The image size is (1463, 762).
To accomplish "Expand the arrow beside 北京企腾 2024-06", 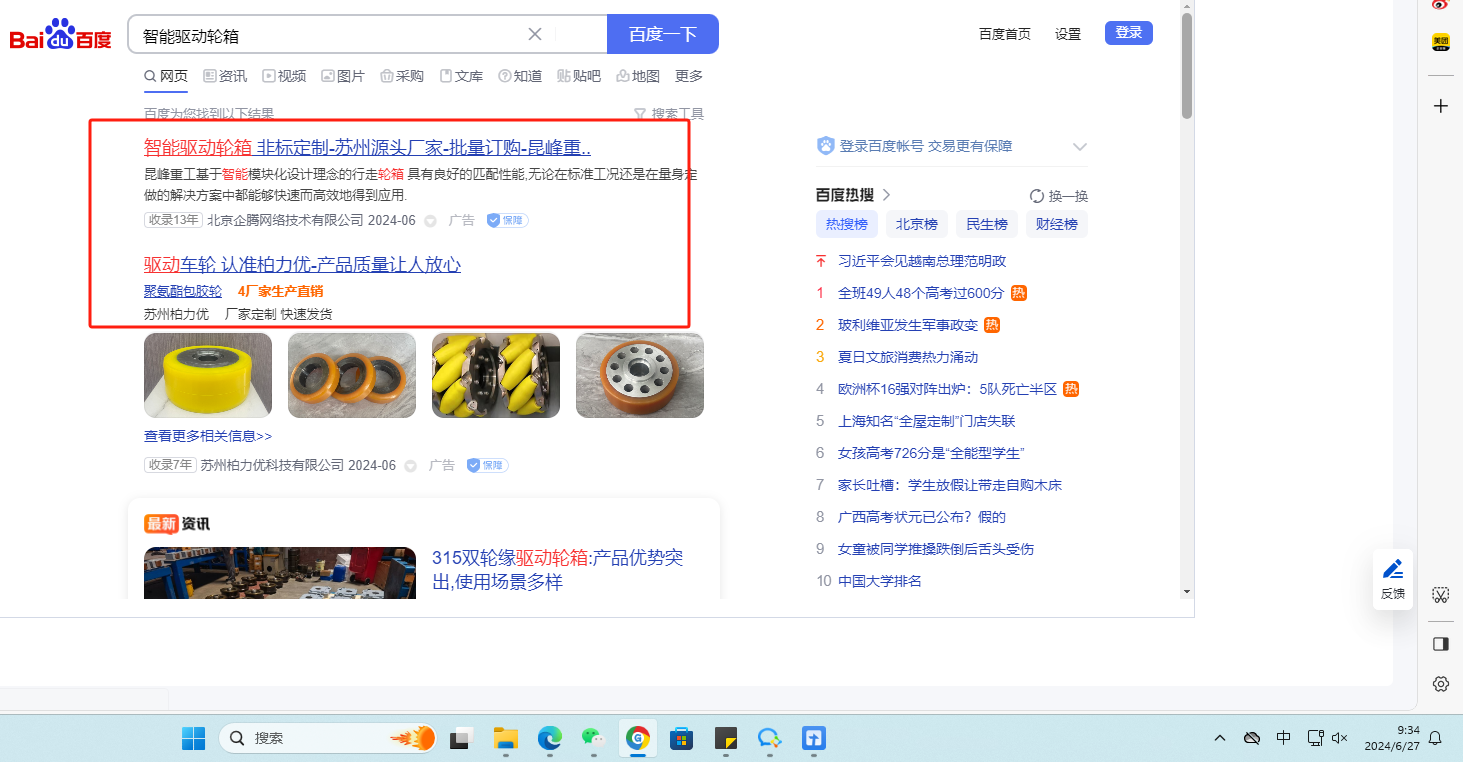I will point(431,221).
